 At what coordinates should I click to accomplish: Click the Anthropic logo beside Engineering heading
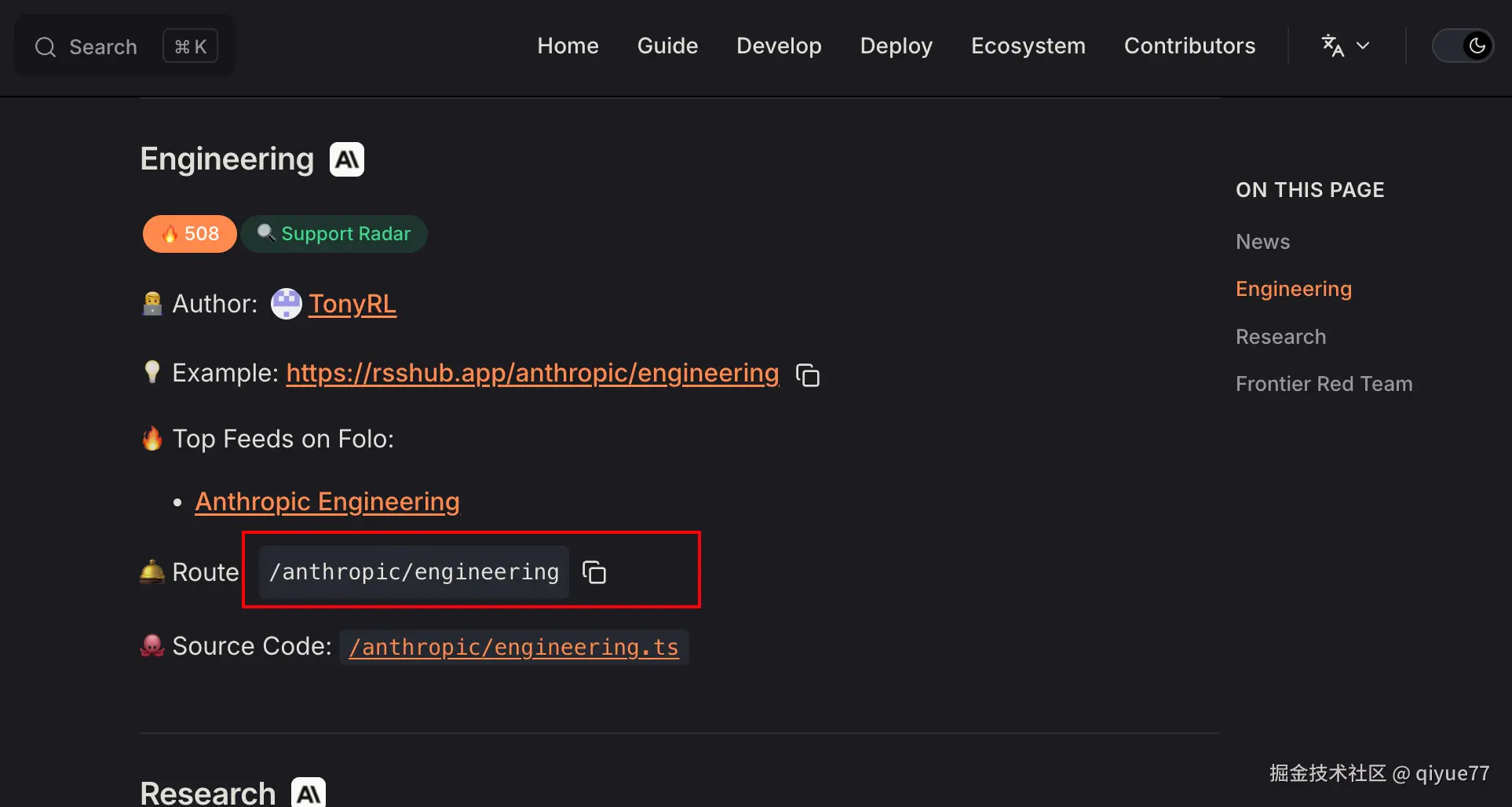point(347,159)
